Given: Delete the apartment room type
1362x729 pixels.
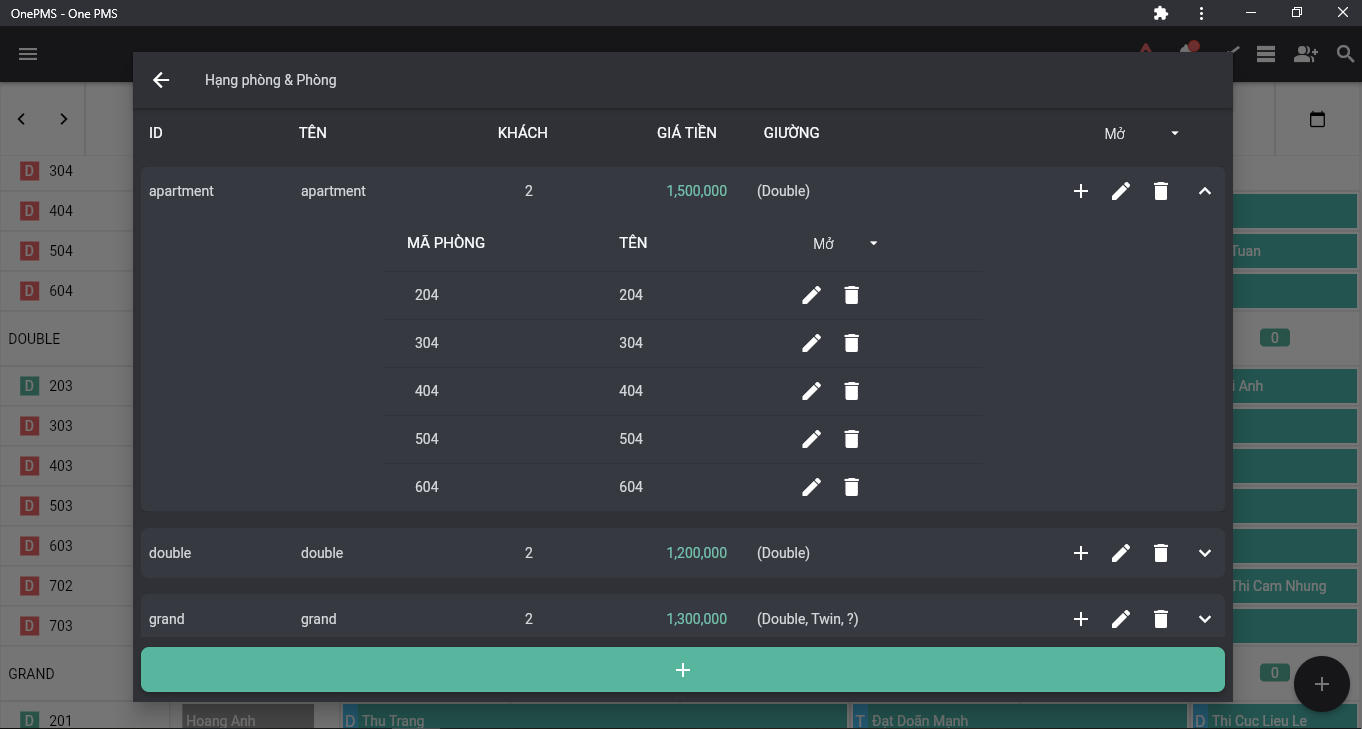Looking at the screenshot, I should point(1161,191).
